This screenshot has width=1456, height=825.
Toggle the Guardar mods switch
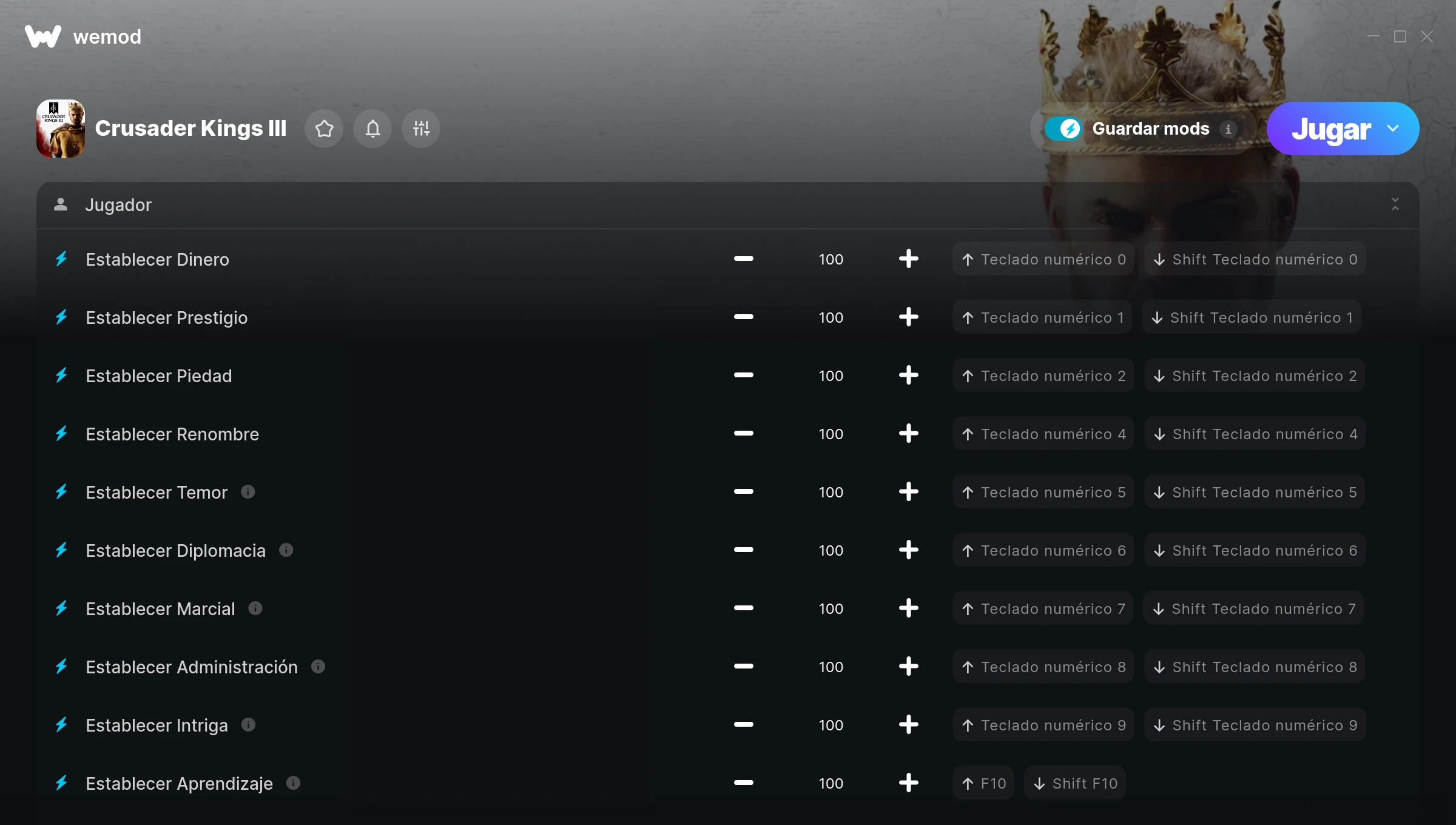(x=1063, y=129)
